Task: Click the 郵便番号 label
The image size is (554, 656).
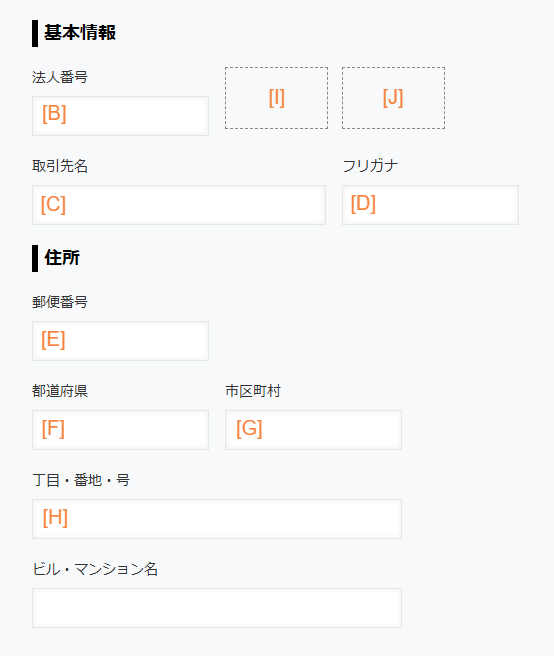Action: click(x=60, y=302)
